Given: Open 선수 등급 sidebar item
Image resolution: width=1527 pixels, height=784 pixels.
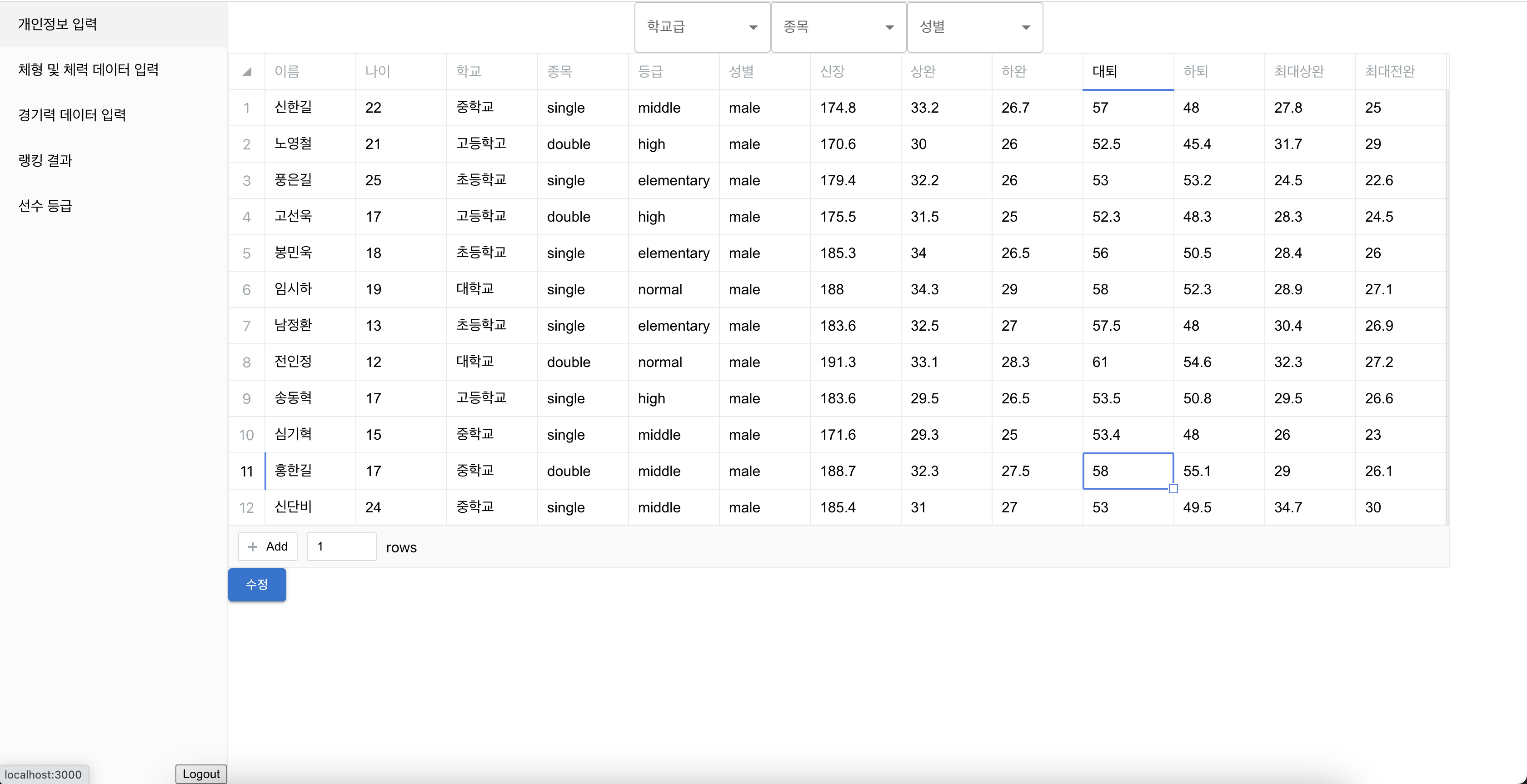Looking at the screenshot, I should tap(45, 206).
